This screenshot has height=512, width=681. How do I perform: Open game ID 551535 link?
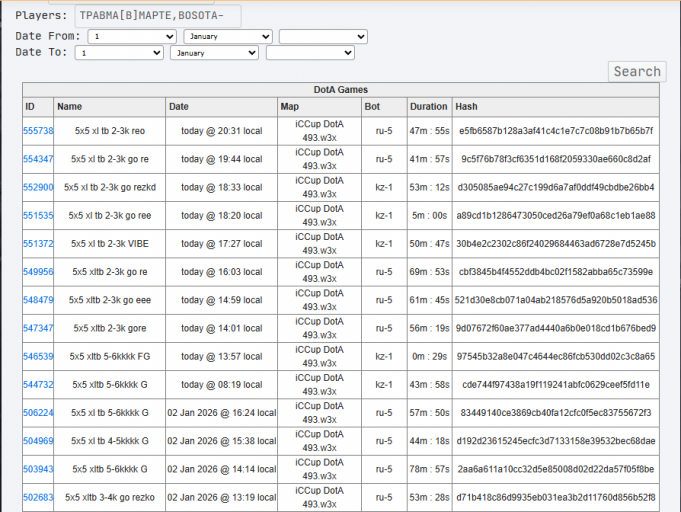pos(38,215)
